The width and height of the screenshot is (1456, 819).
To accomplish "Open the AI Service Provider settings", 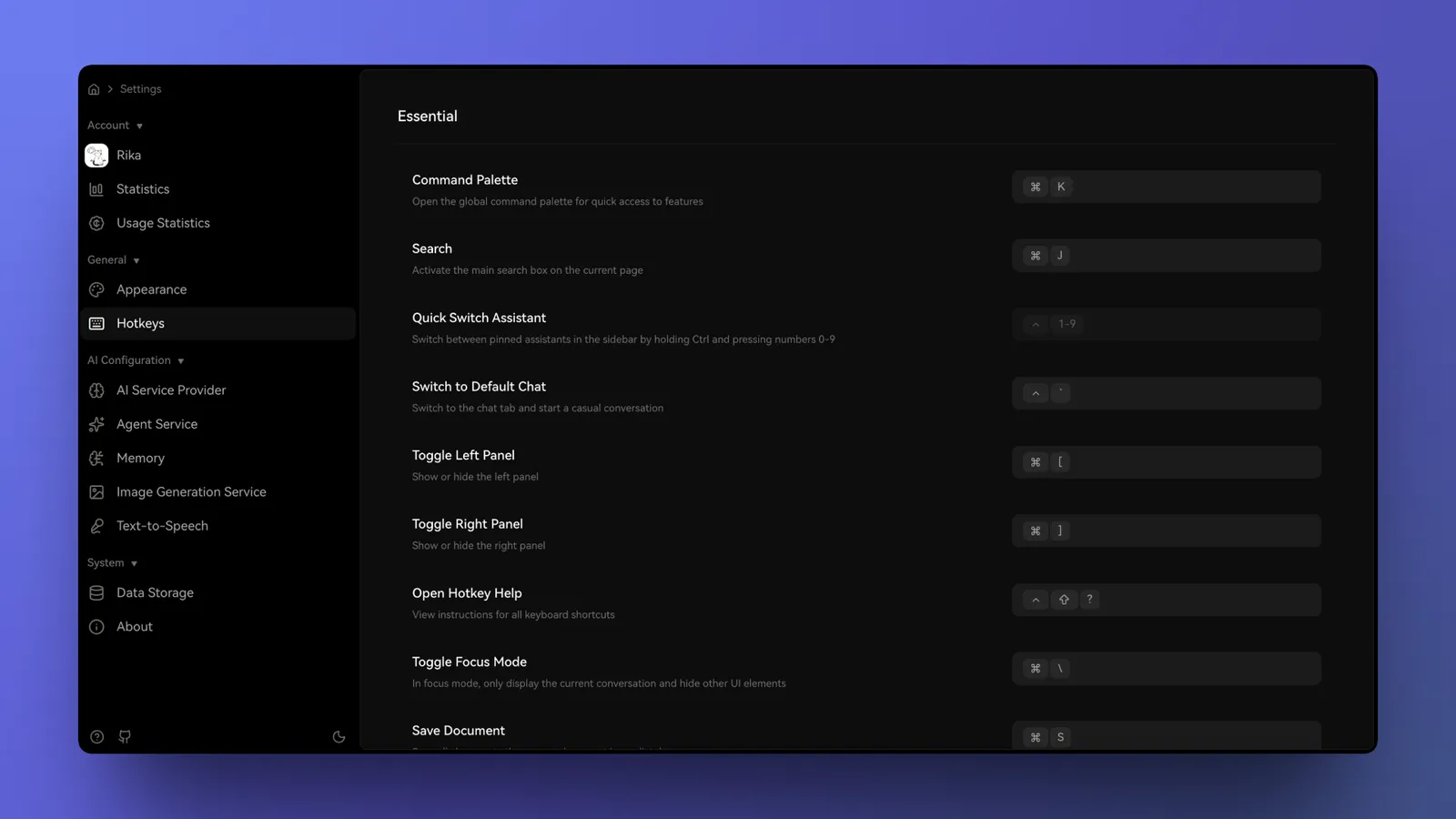I will [171, 390].
